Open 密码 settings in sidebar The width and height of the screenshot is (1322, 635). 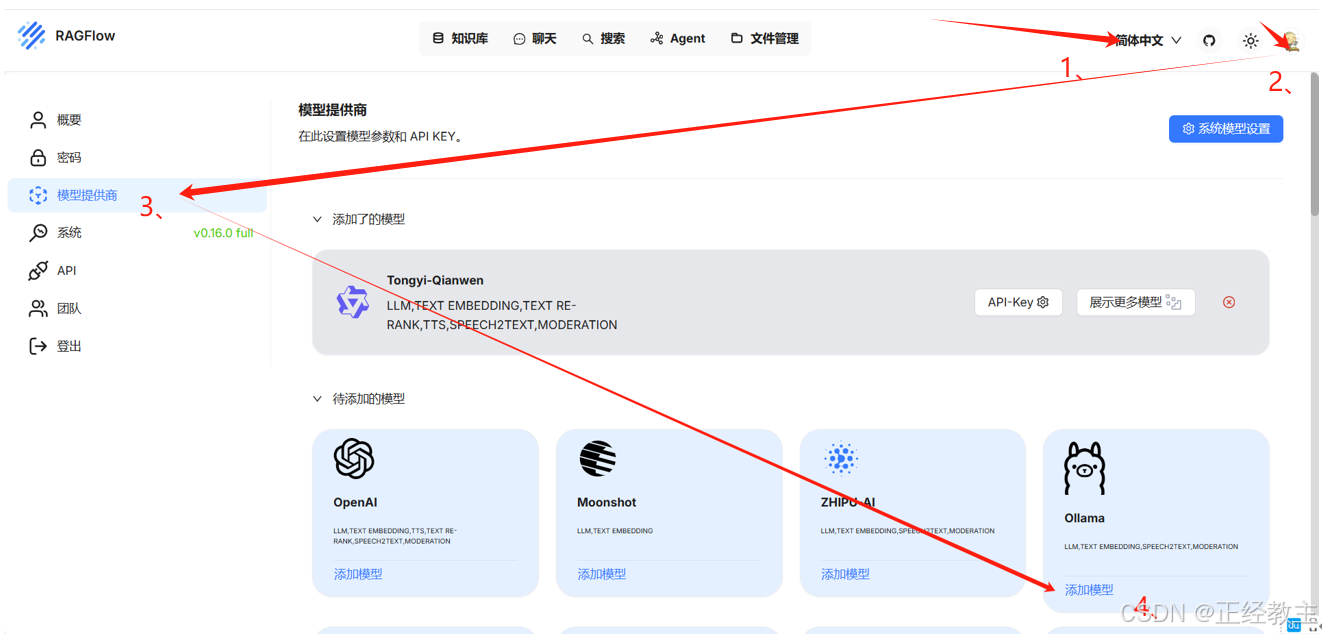(x=137, y=158)
